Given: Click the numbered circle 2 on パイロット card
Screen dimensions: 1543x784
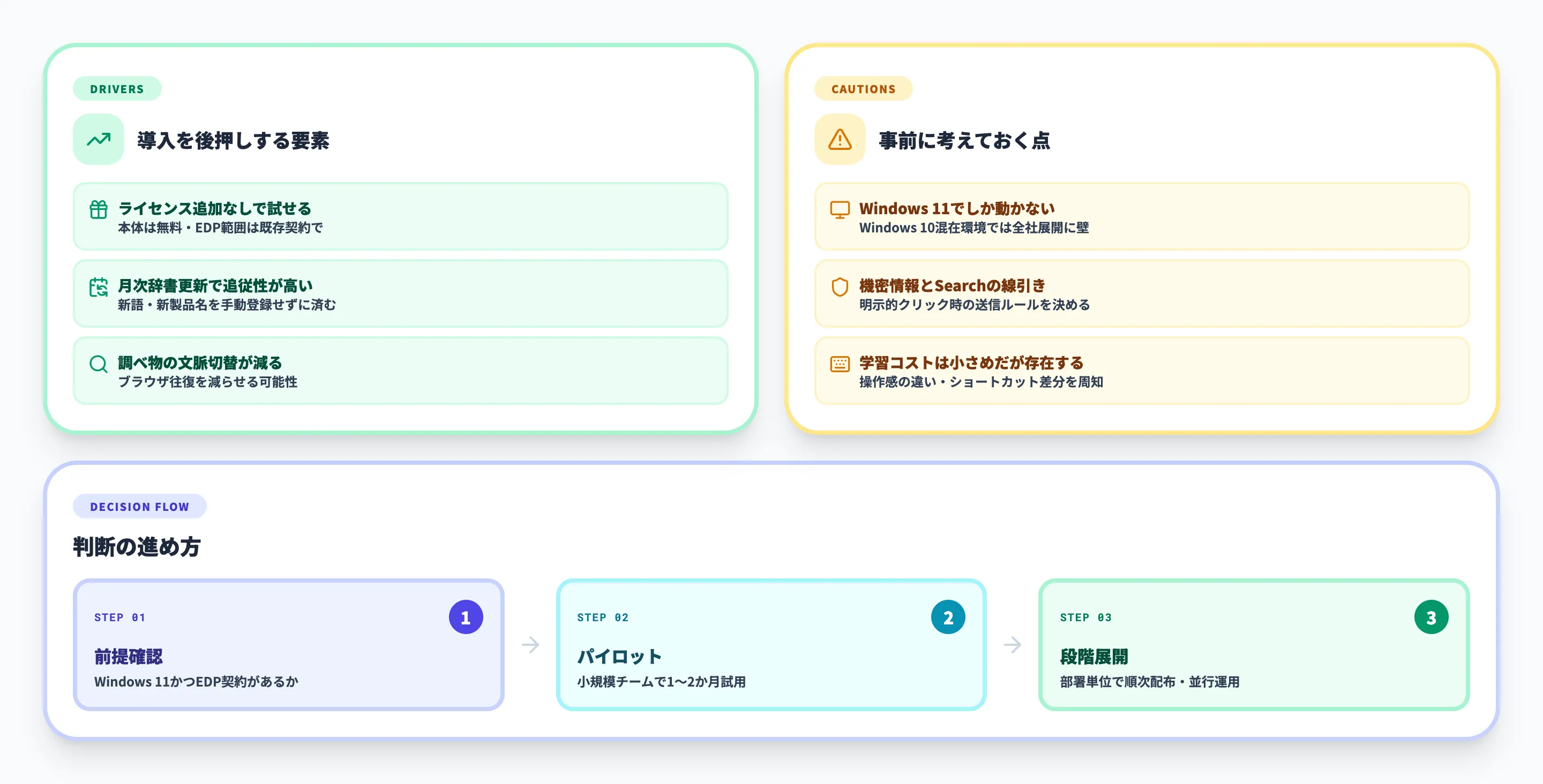Looking at the screenshot, I should click(x=948, y=616).
